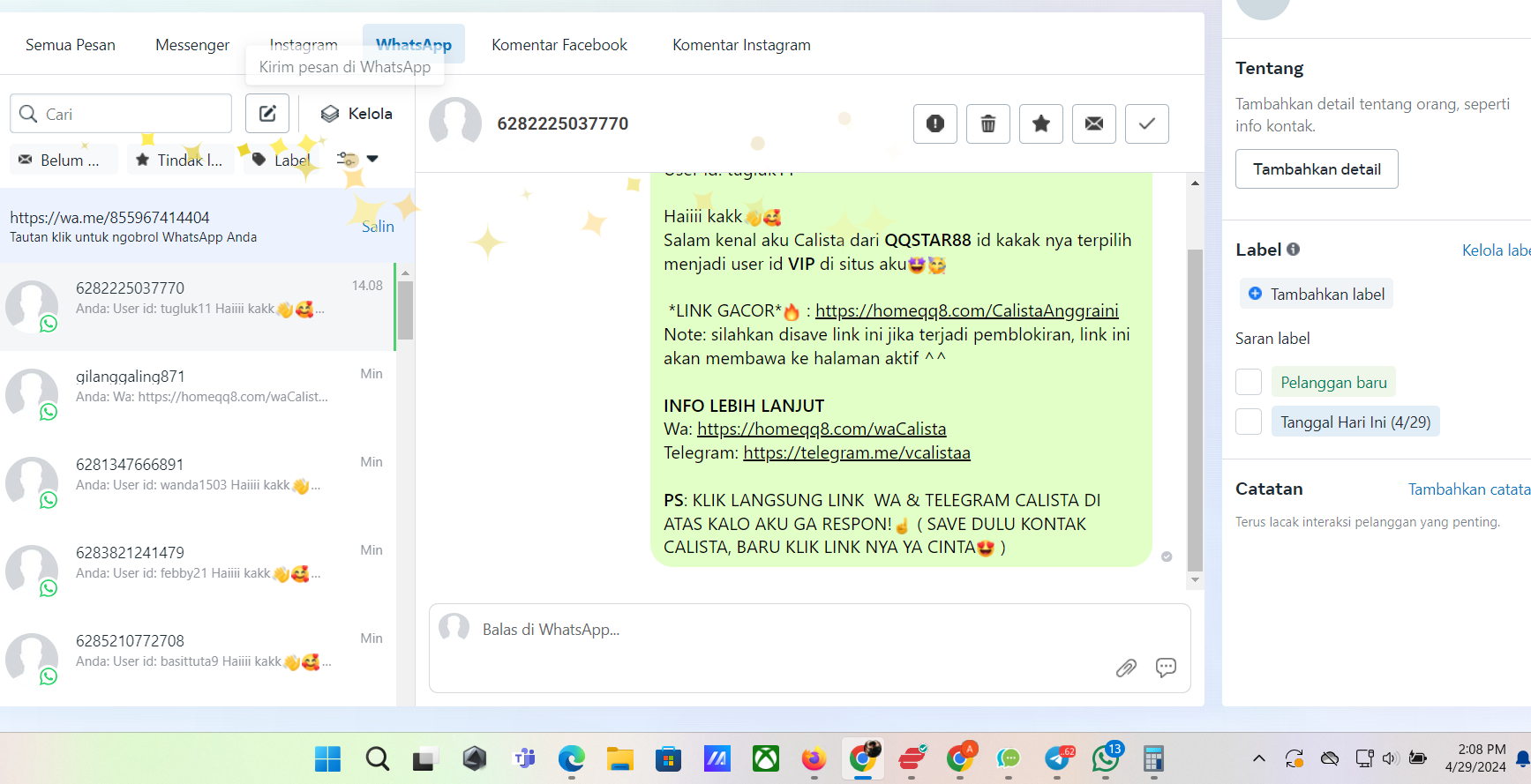Viewport: 1531px width, 784px height.
Task: Open saved replies speech bubble icon
Action: (1166, 668)
